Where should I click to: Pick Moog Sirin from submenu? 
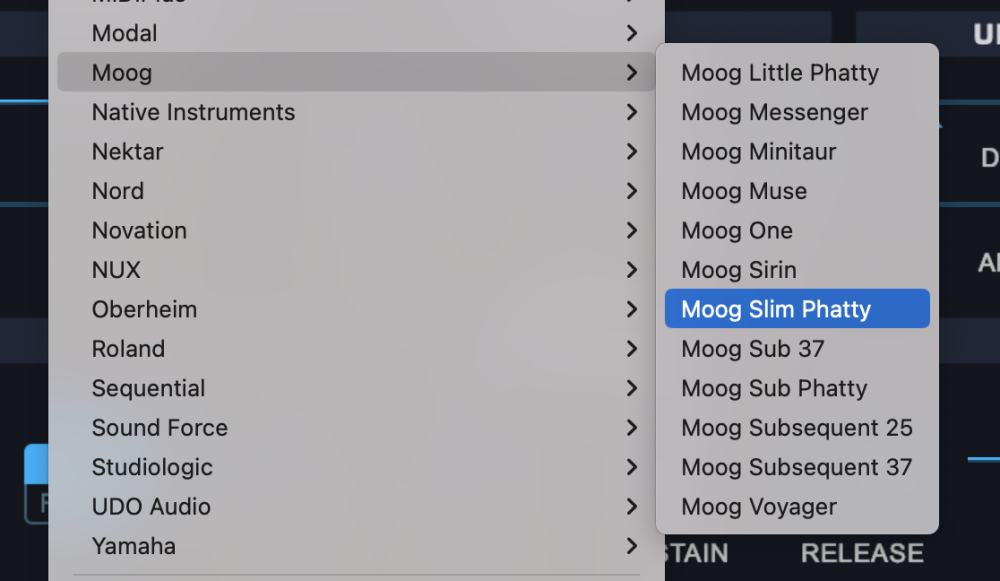(738, 270)
